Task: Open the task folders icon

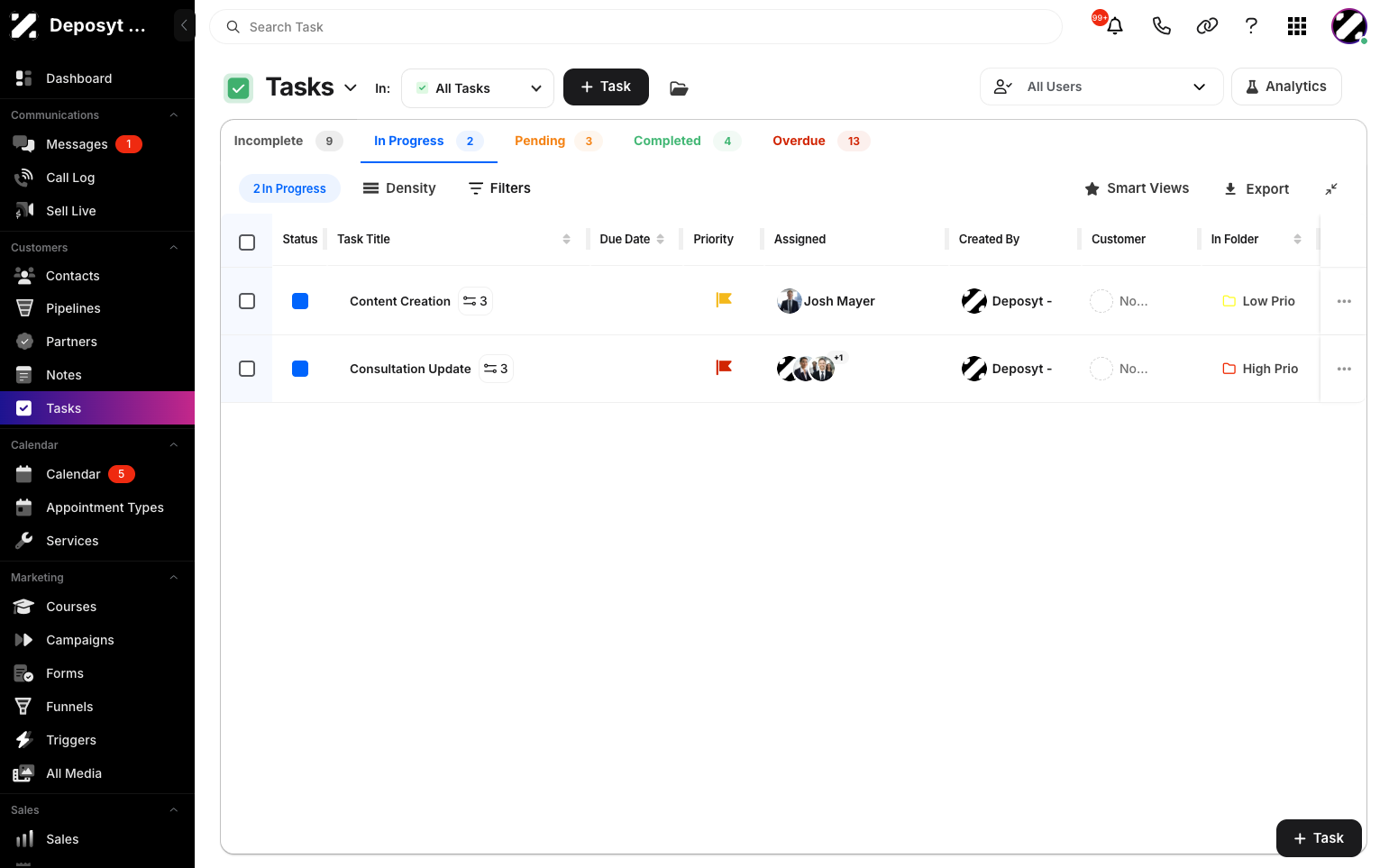Action: pos(679,87)
